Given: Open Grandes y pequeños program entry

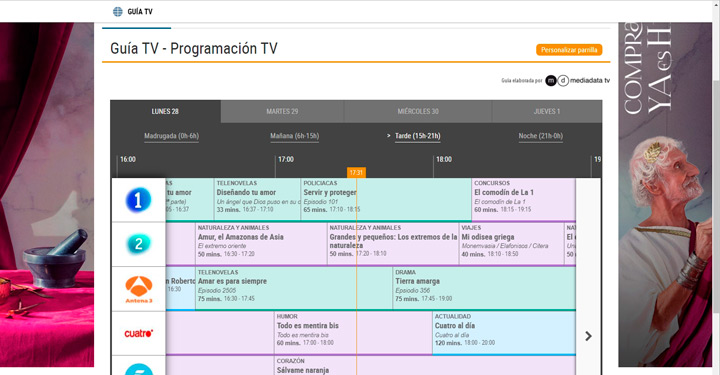Looking at the screenshot, I should 393,244.
